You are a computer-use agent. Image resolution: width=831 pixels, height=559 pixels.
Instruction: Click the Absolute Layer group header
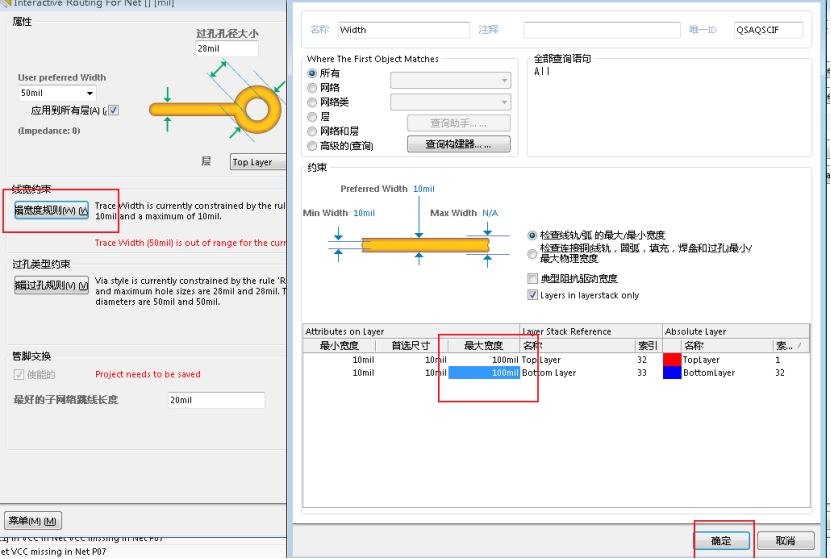(736, 332)
